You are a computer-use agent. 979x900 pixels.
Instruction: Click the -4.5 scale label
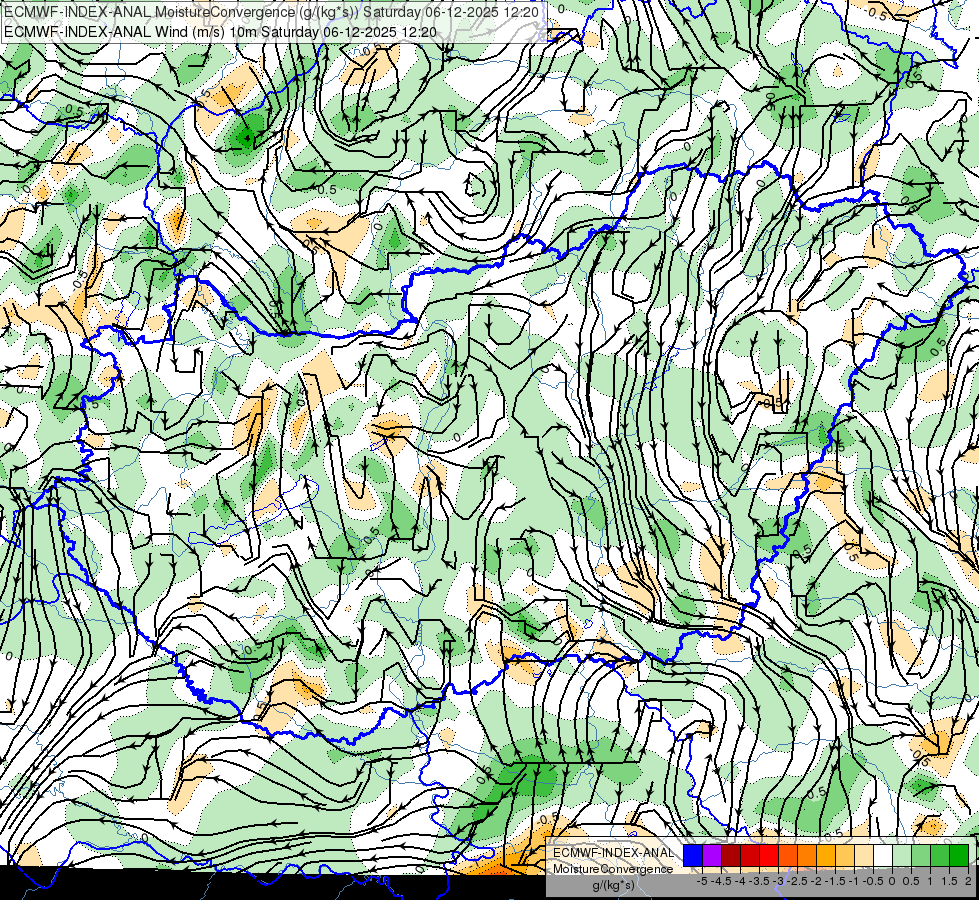721,881
